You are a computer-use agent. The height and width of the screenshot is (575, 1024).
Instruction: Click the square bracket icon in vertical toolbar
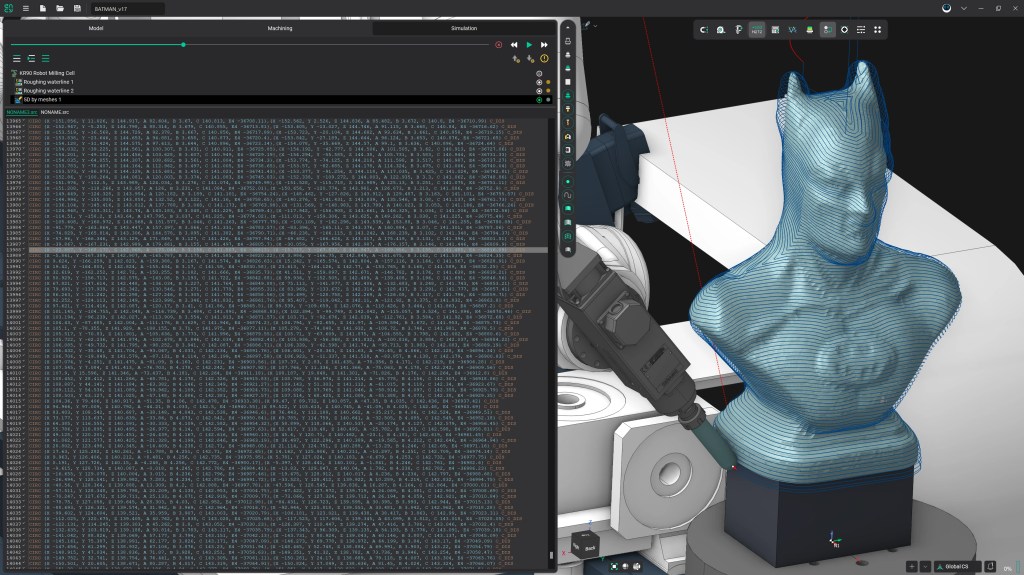point(568,150)
